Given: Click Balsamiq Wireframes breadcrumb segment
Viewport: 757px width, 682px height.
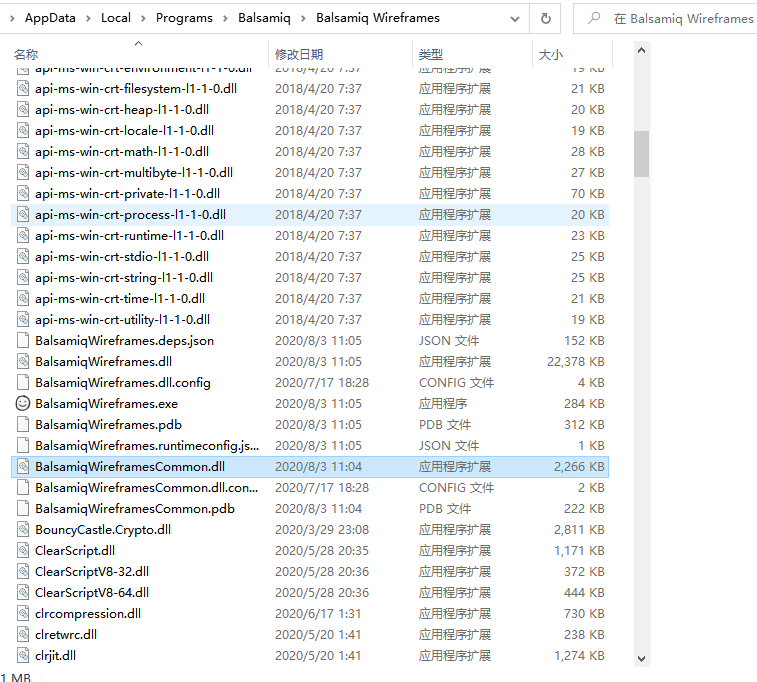Looking at the screenshot, I should [378, 18].
